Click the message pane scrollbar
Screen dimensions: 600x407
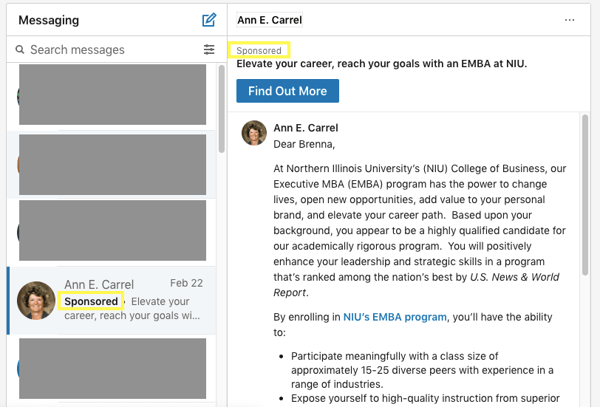coord(585,195)
